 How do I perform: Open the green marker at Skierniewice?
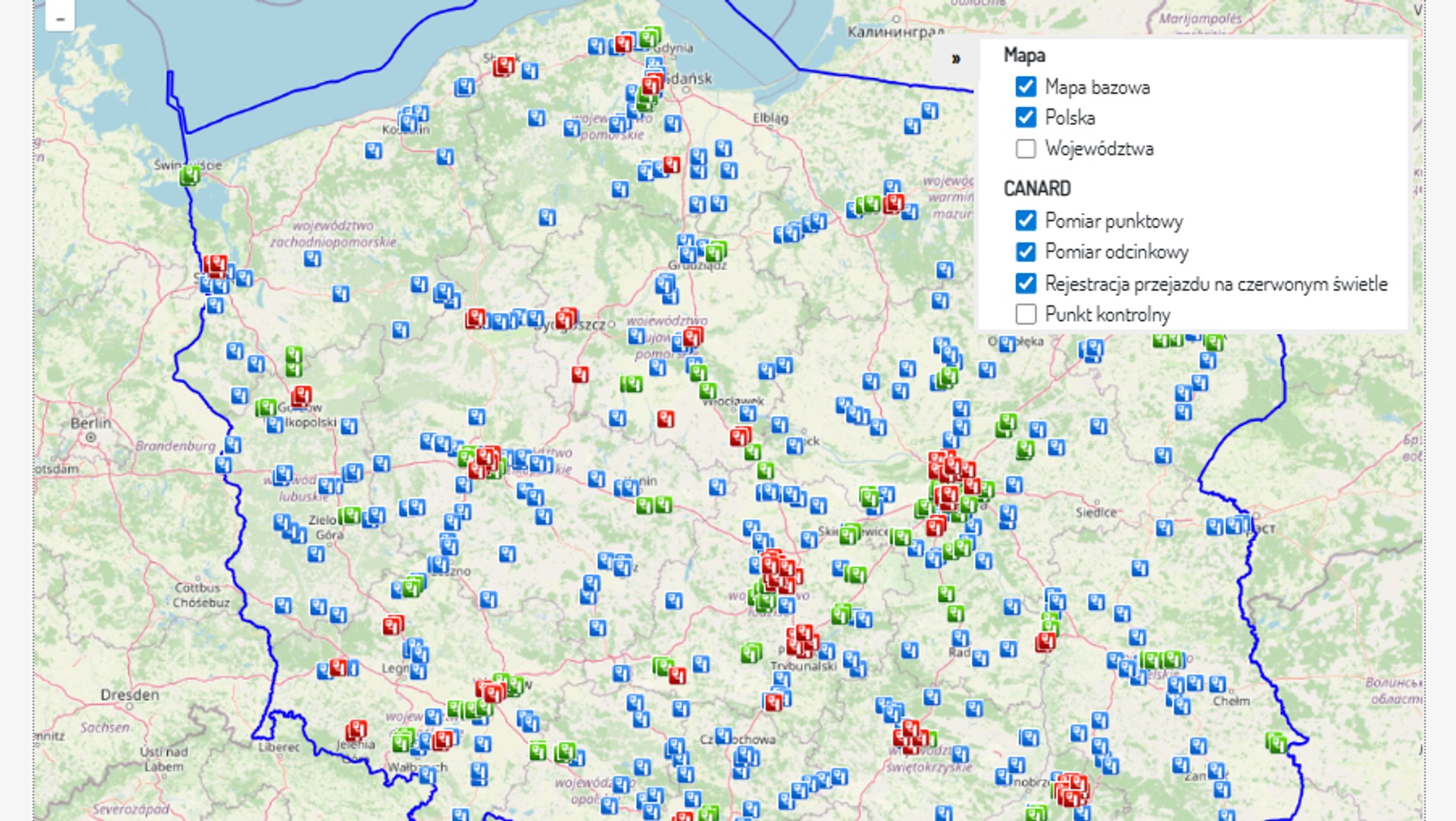tap(850, 533)
